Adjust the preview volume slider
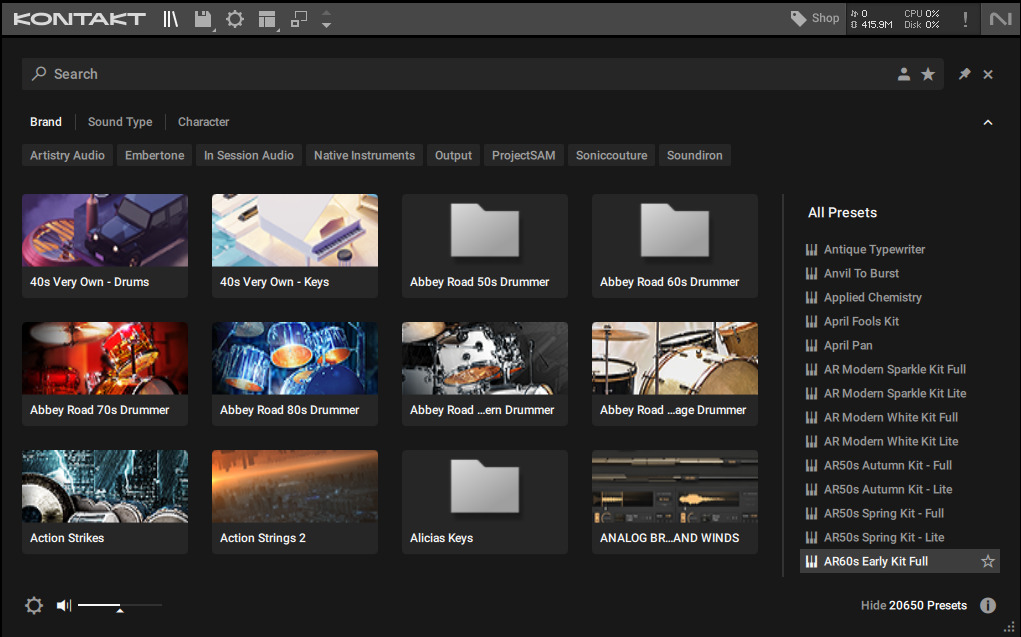 tap(120, 606)
